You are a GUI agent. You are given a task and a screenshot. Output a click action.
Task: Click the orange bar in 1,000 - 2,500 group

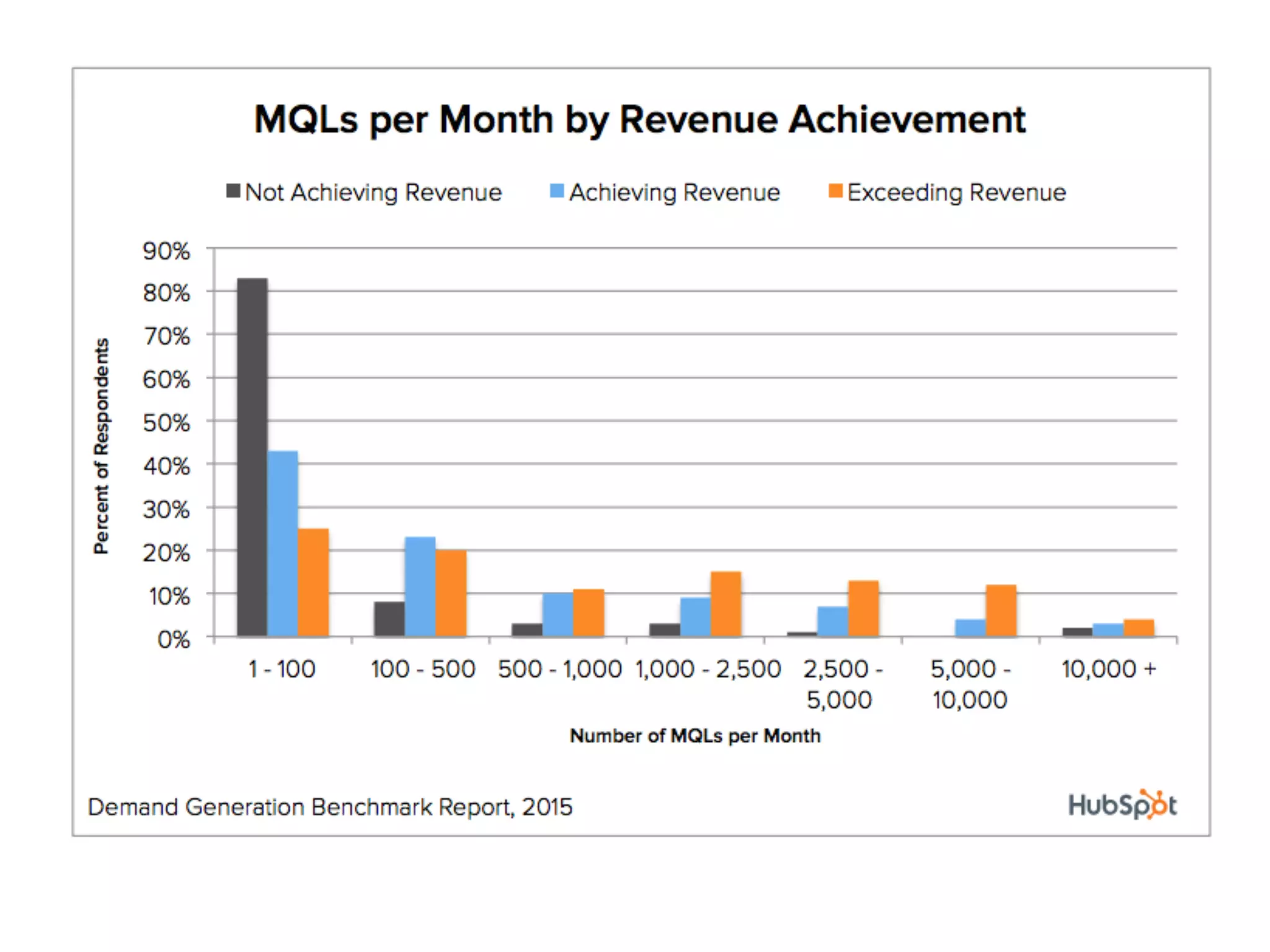pyautogui.click(x=726, y=604)
